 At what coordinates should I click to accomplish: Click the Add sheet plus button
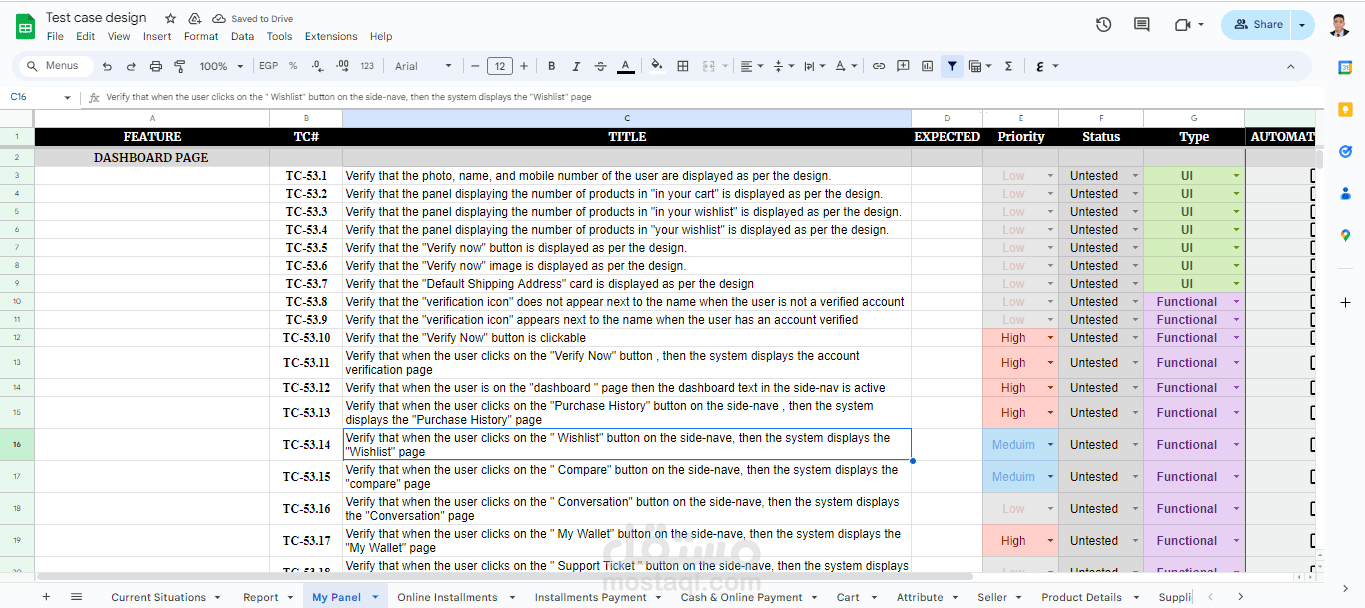(x=46, y=597)
